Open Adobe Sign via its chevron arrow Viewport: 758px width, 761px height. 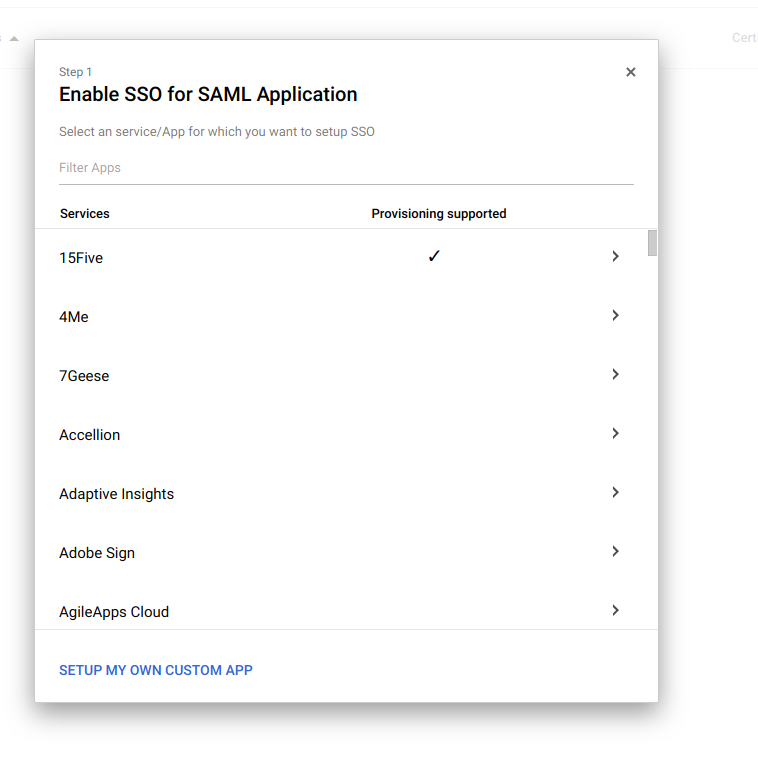(x=615, y=551)
